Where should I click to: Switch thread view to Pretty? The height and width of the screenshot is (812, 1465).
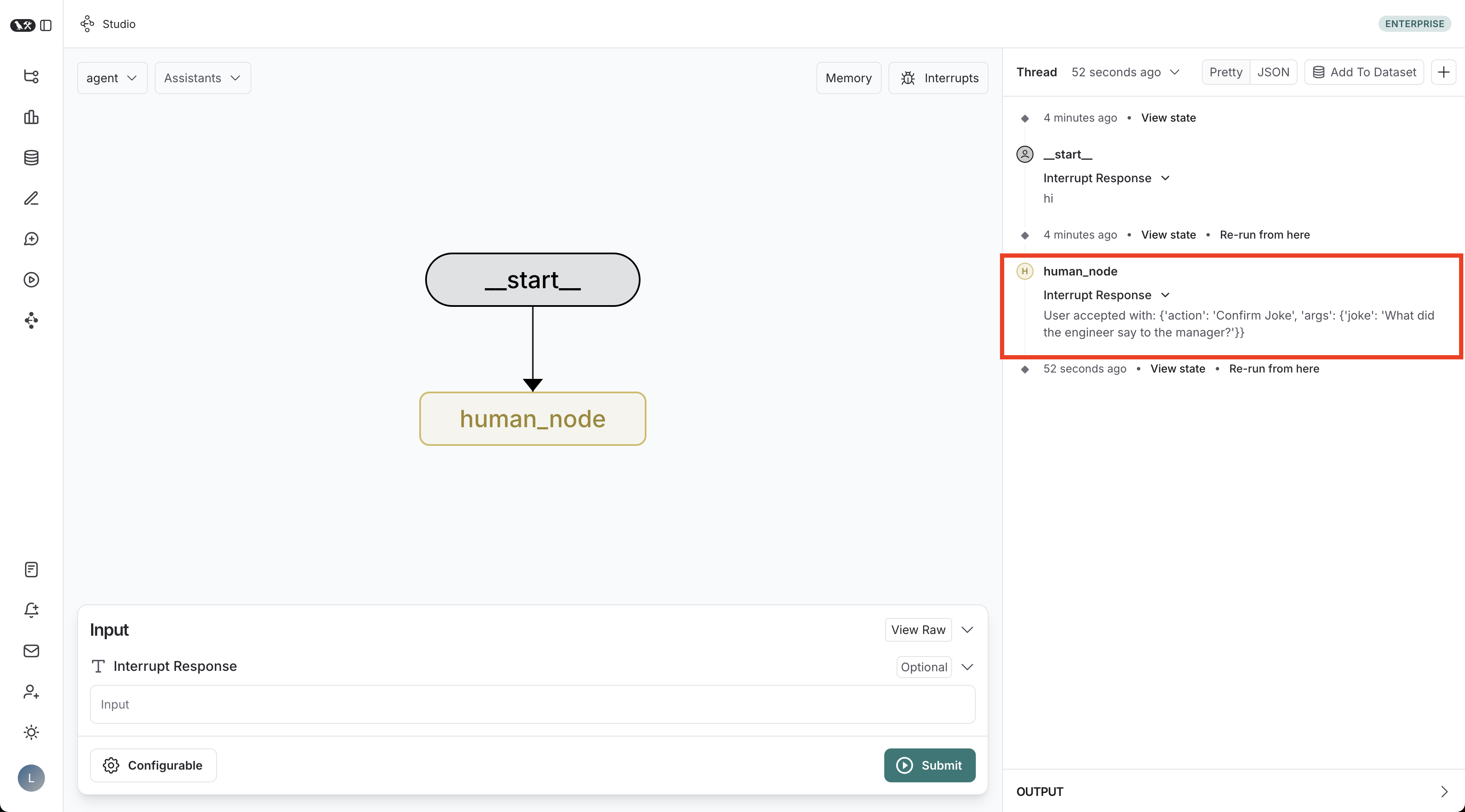(x=1225, y=72)
